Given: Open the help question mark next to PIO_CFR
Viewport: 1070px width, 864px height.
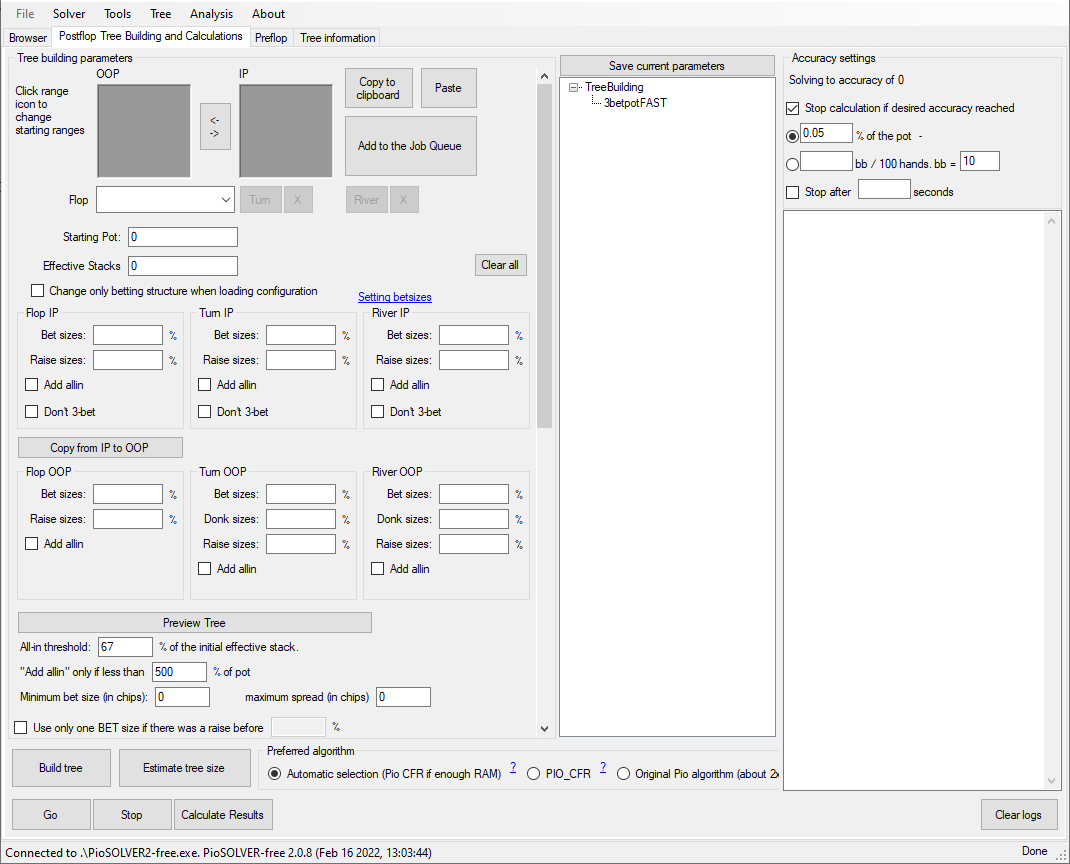Looking at the screenshot, I should pos(603,767).
